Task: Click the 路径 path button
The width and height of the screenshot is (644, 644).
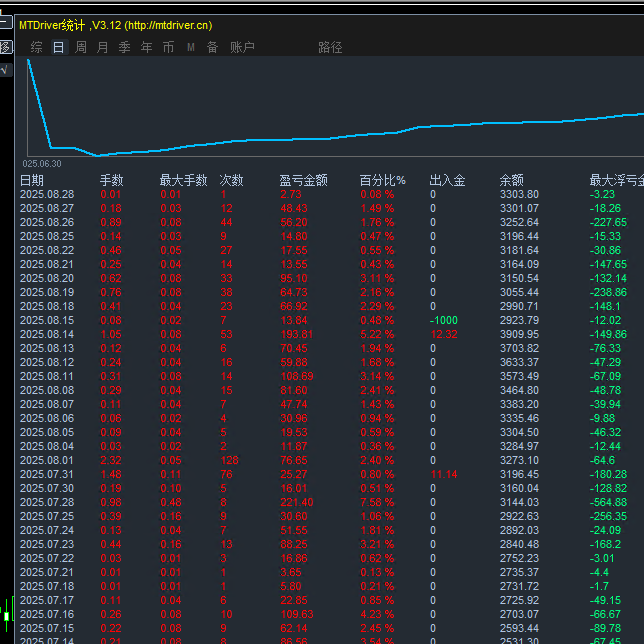Action: [330, 47]
